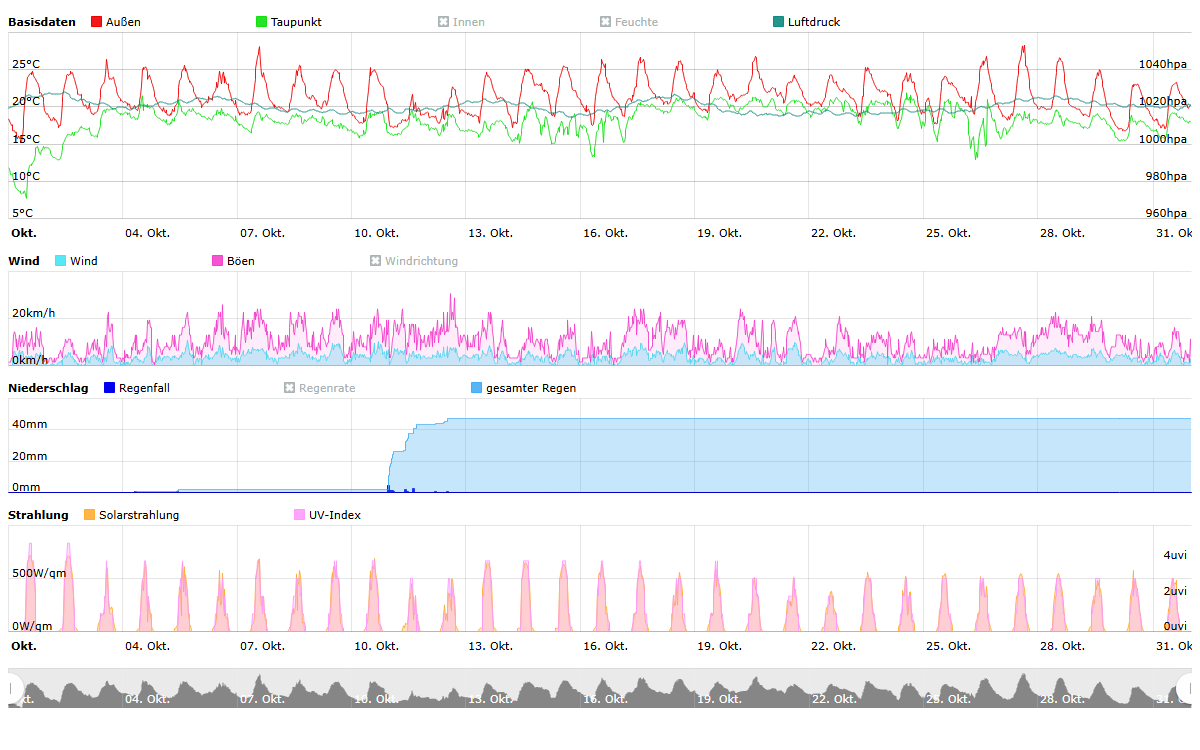Click the Niederschlag section heading

click(x=48, y=388)
